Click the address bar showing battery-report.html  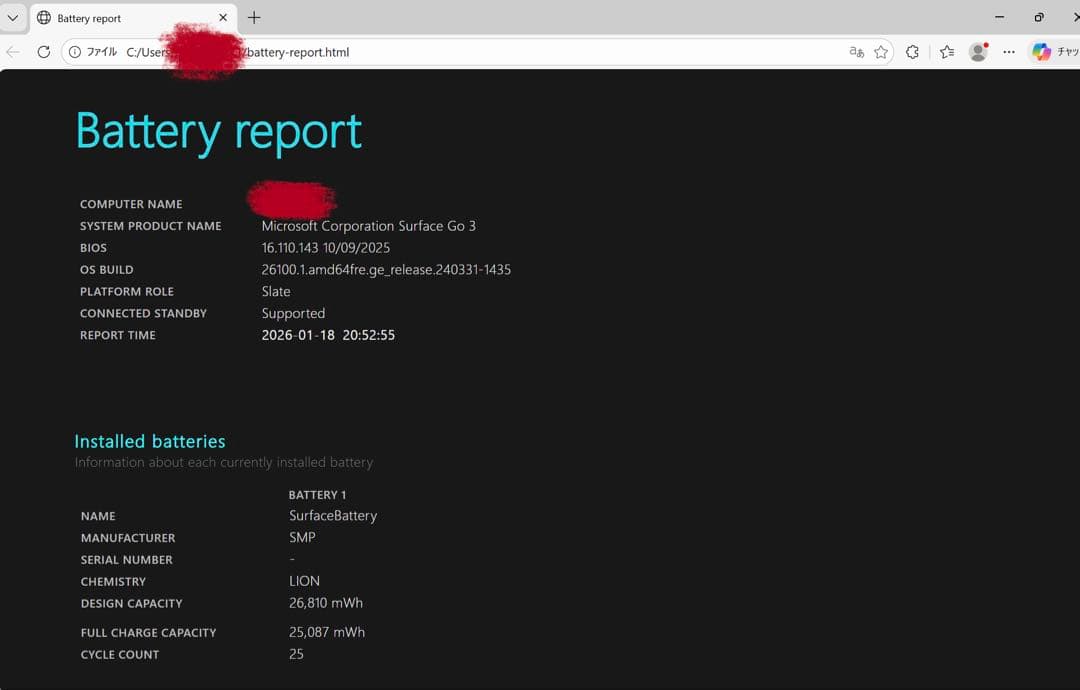(x=300, y=52)
